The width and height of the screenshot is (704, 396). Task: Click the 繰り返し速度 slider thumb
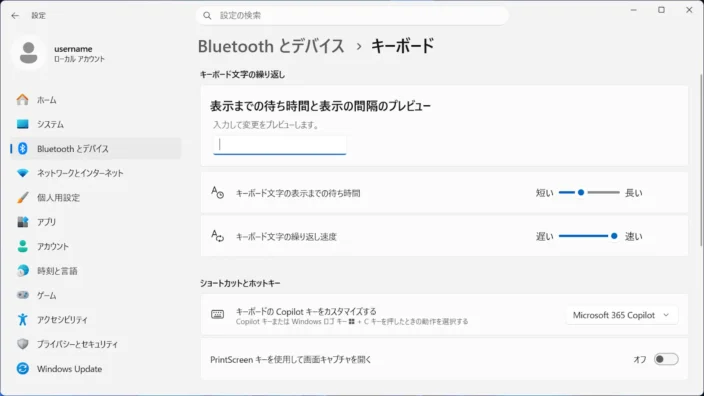[x=614, y=236]
